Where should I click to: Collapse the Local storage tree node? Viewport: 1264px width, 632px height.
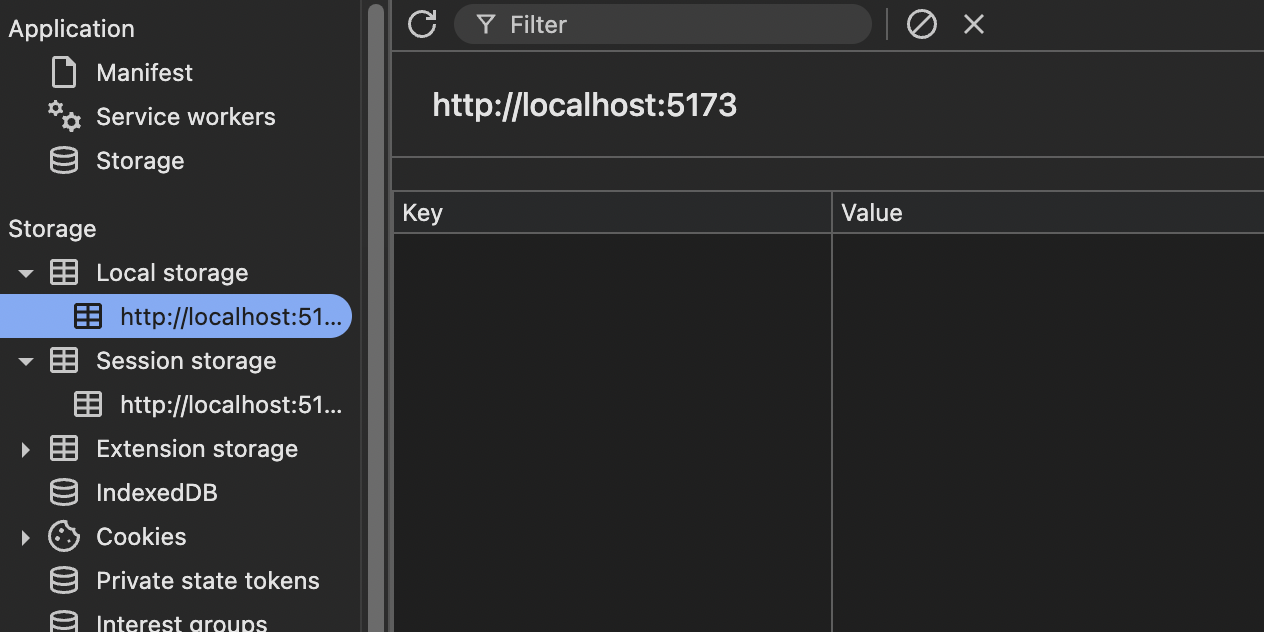(x=26, y=273)
